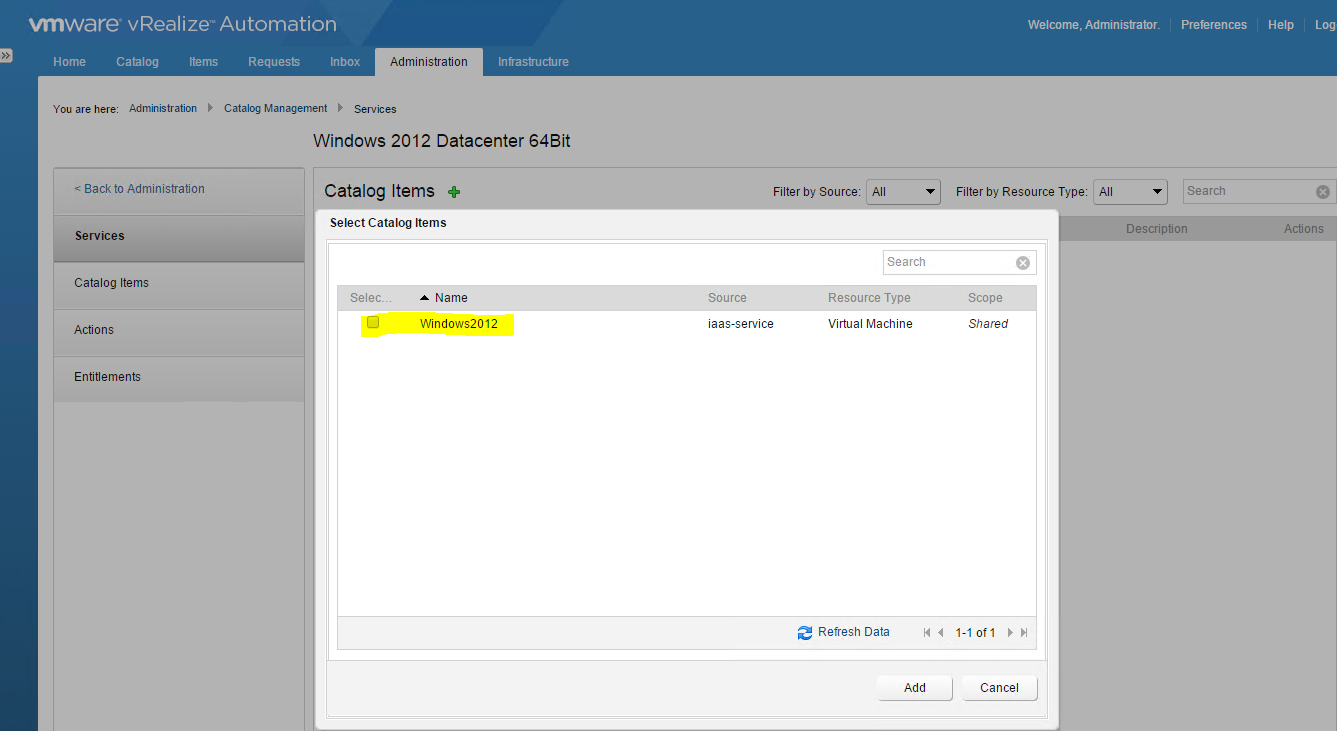Open Filter by Source dropdown

click(903, 192)
